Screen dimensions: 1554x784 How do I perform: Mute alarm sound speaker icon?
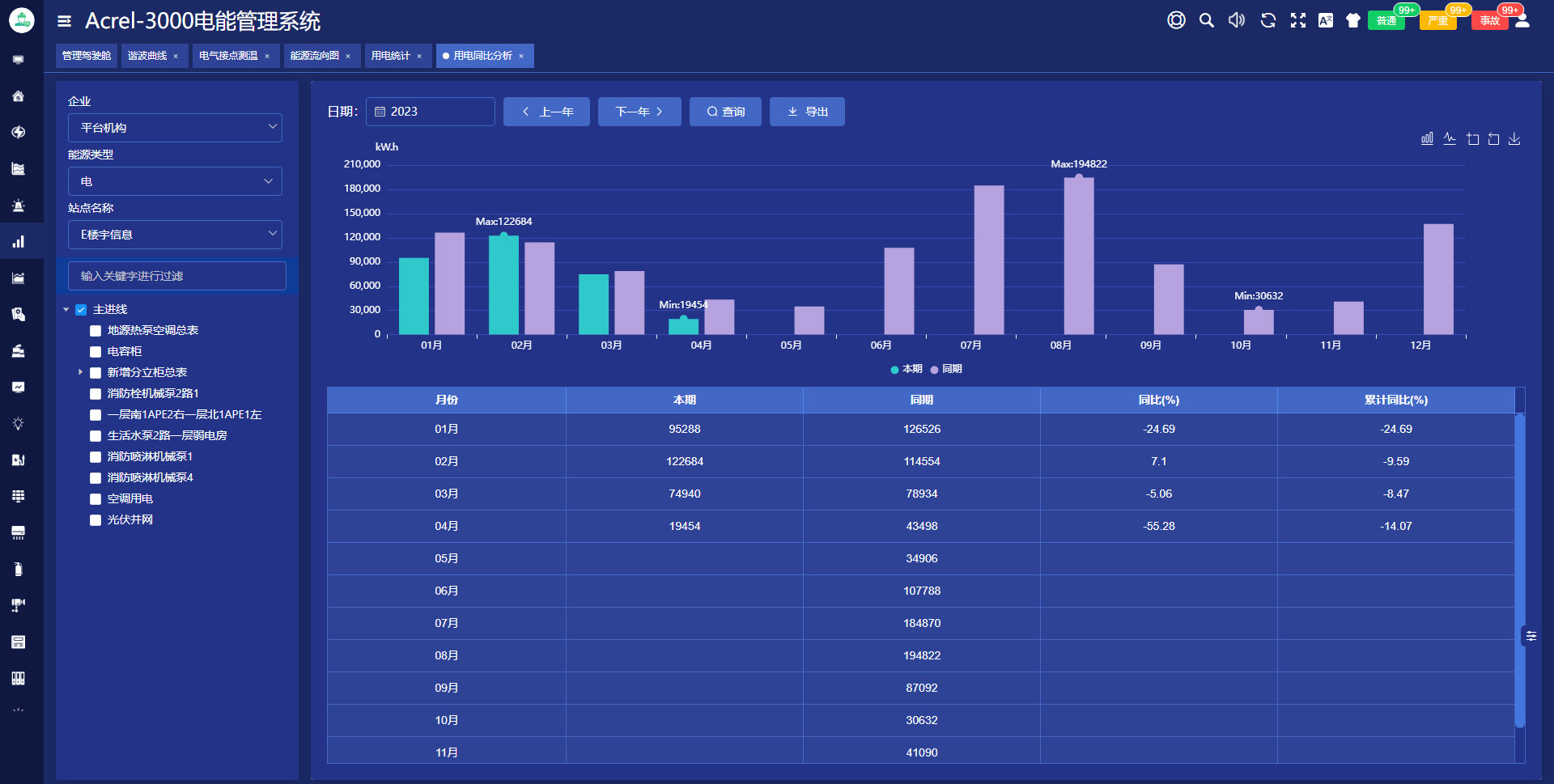tap(1237, 21)
